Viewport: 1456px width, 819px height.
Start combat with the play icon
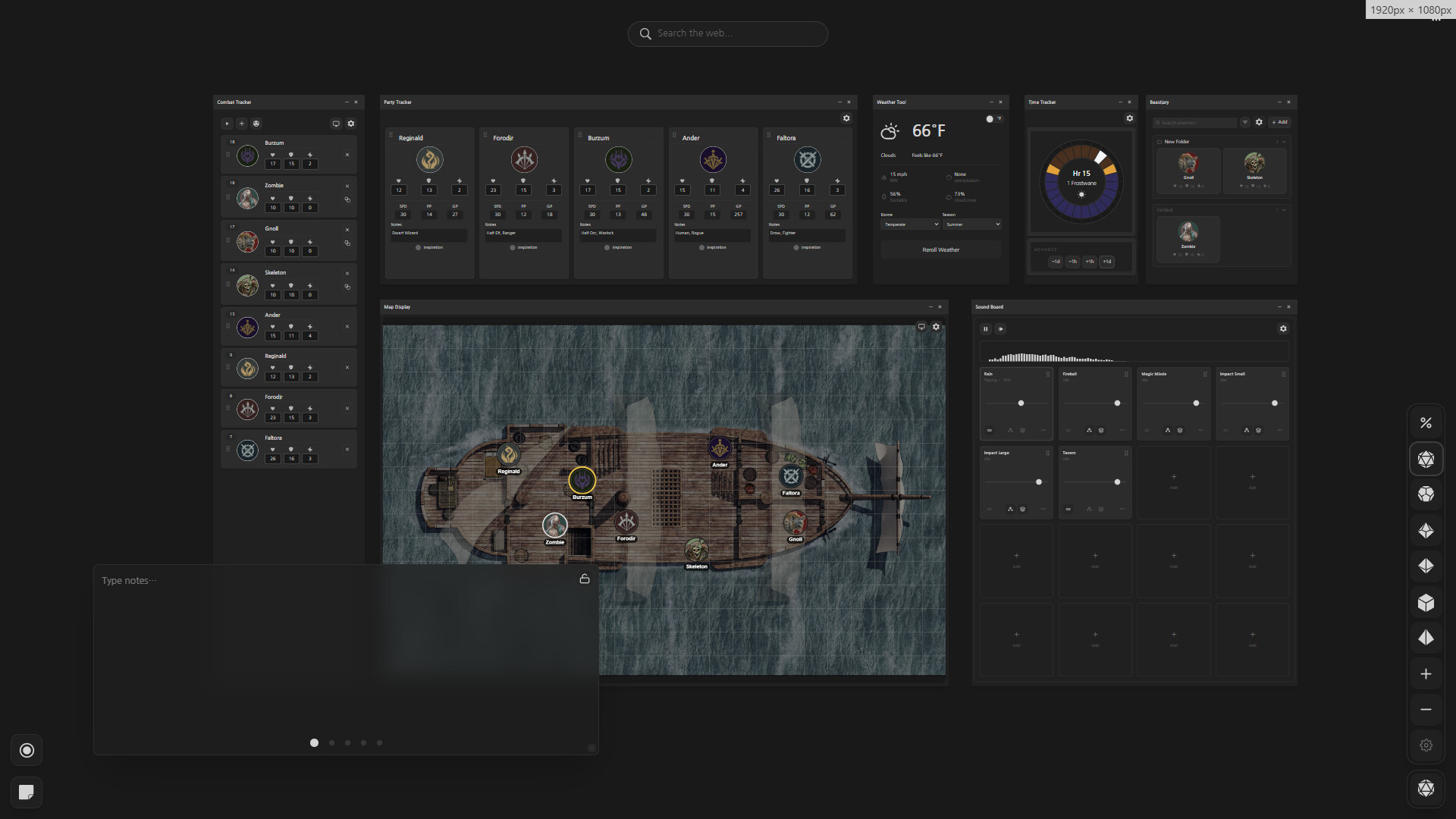[x=227, y=123]
